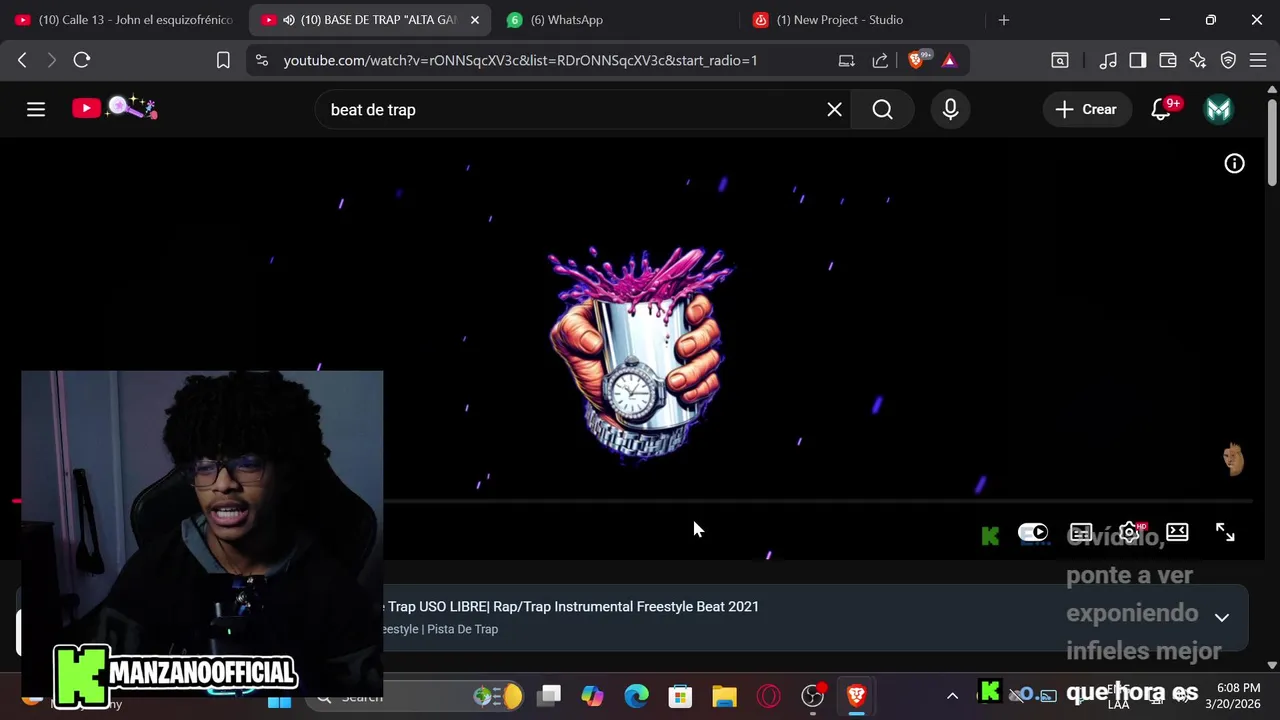This screenshot has height=720, width=1280.
Task: Open Leo AI sparkle icon
Action: click(1198, 60)
